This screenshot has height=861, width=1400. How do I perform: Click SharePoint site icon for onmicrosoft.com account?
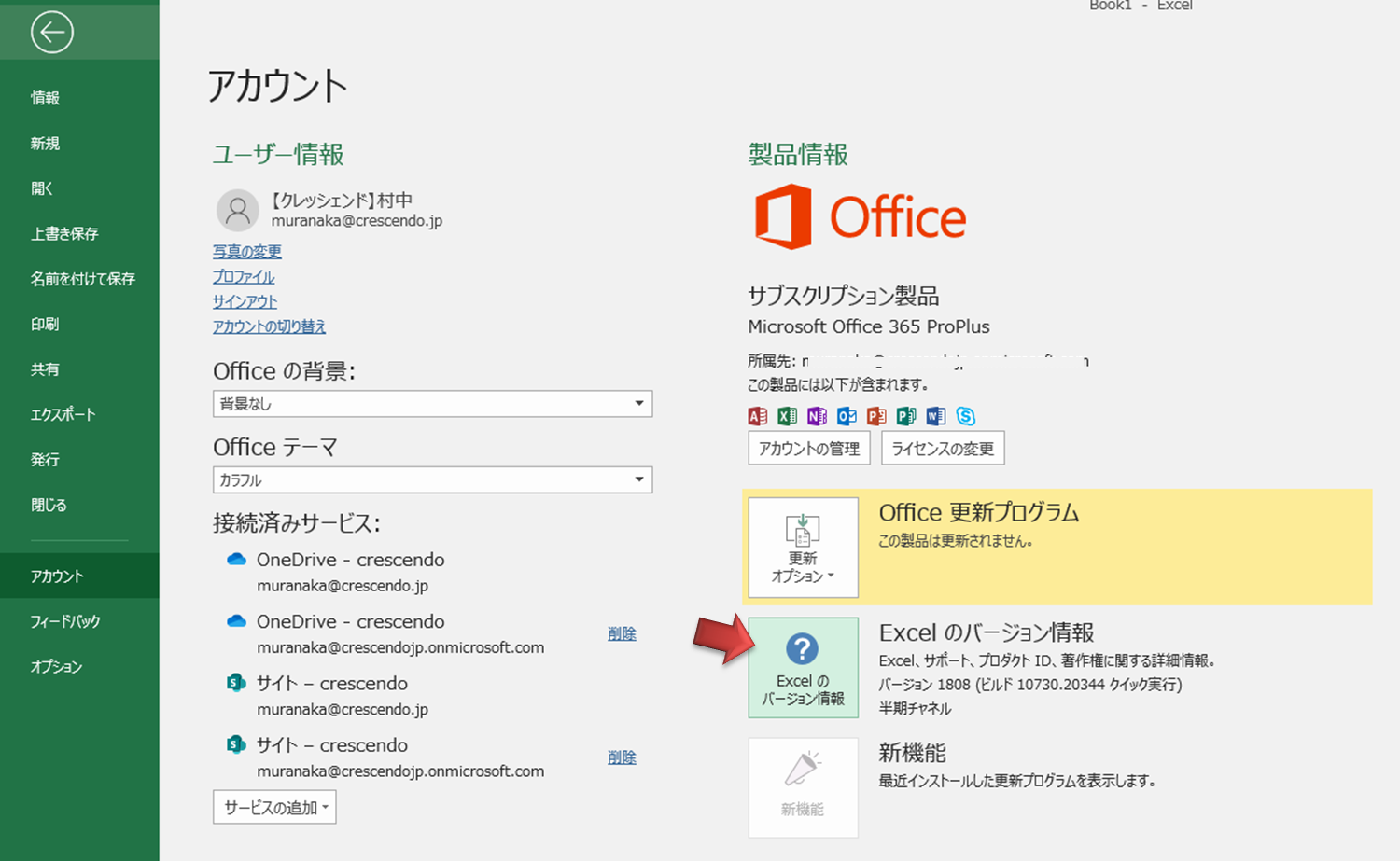click(x=236, y=744)
